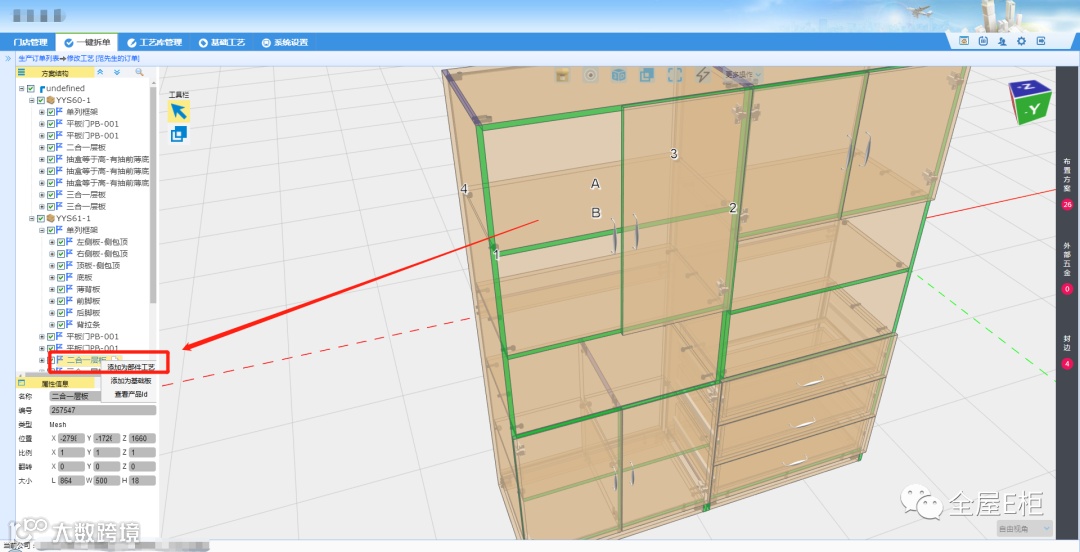Click the 编号 field showing 257547
Image resolution: width=1080 pixels, height=552 pixels.
(103, 410)
